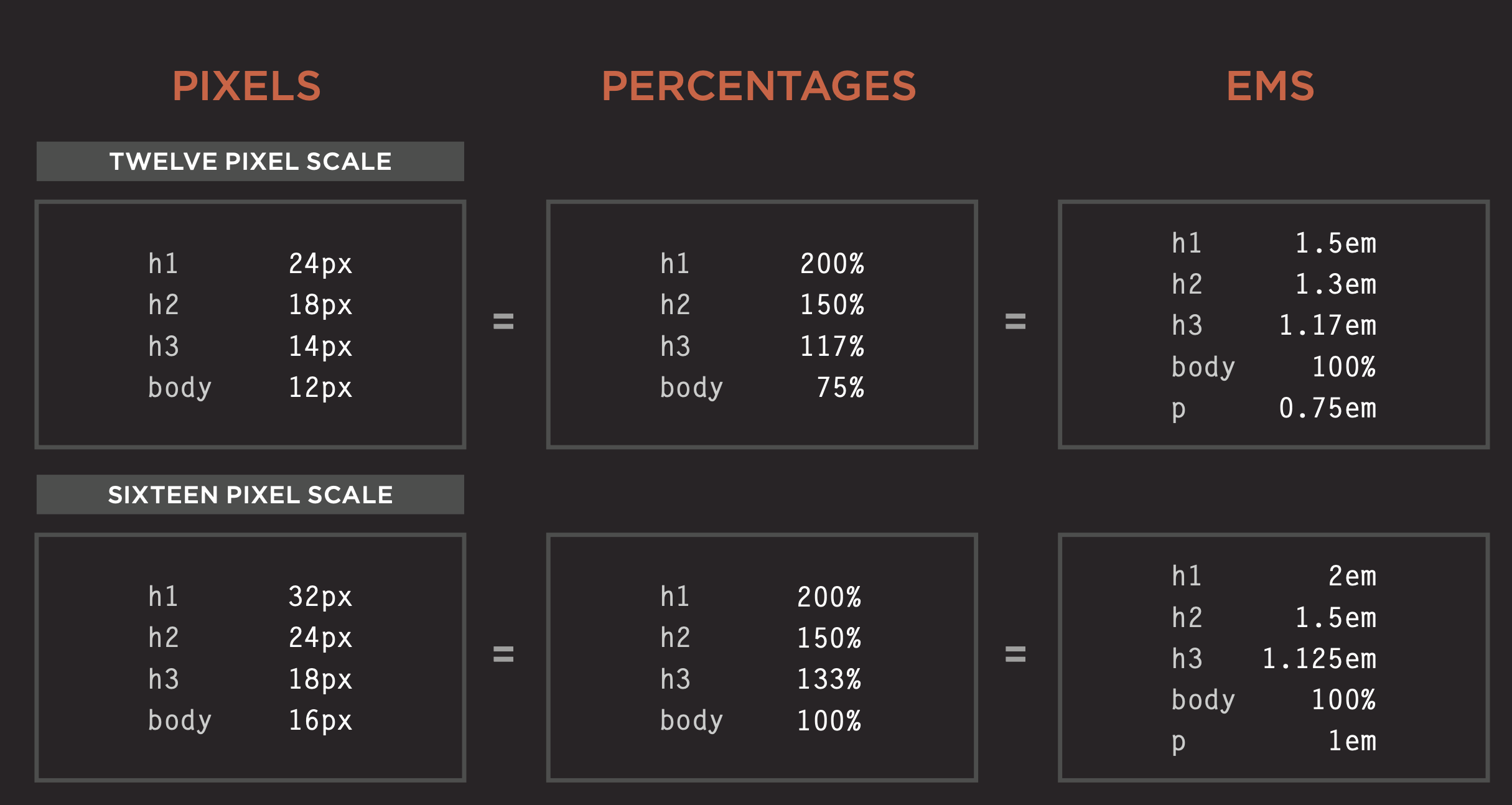Viewport: 1512px width, 805px height.
Task: Click the PERCENTAGES column heading
Action: (758, 86)
